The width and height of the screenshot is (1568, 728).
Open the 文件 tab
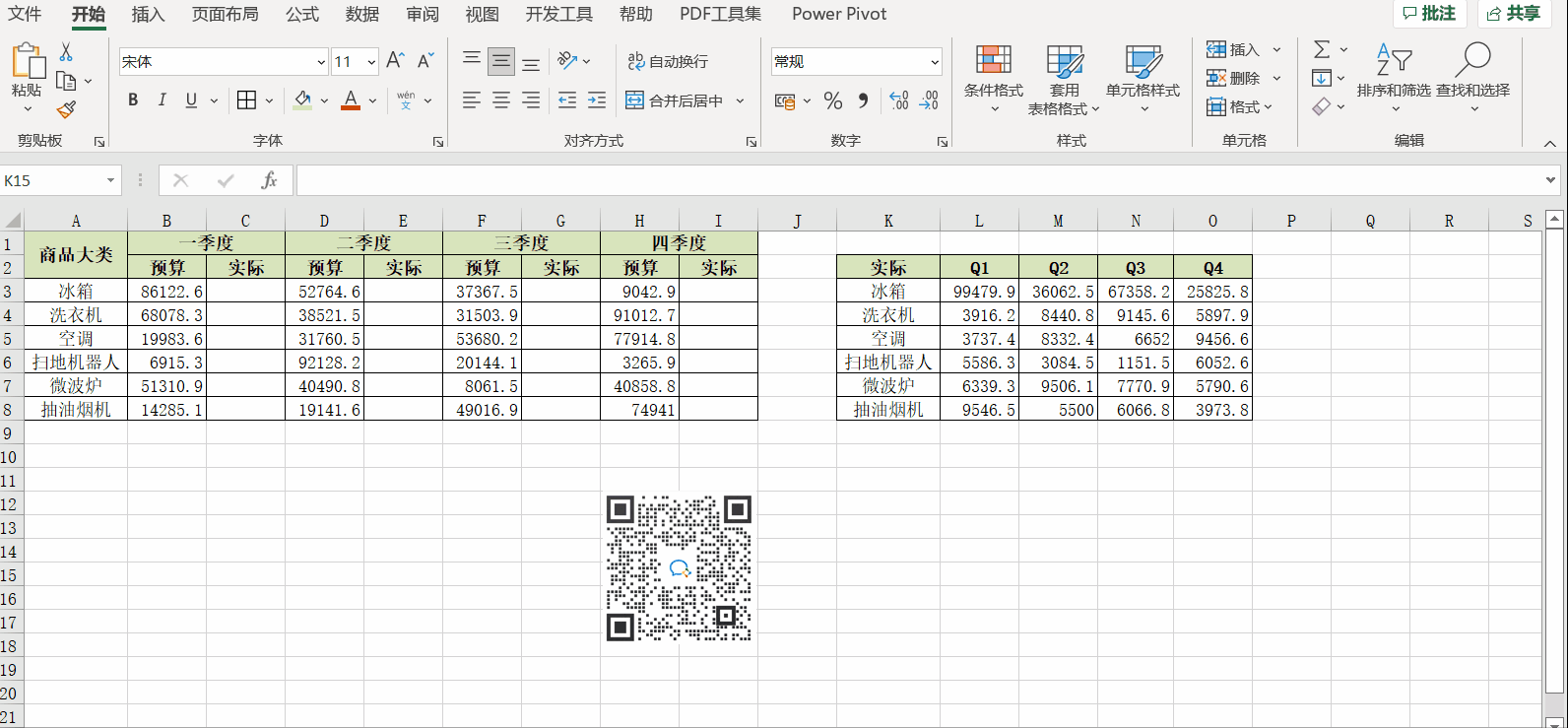[25, 14]
